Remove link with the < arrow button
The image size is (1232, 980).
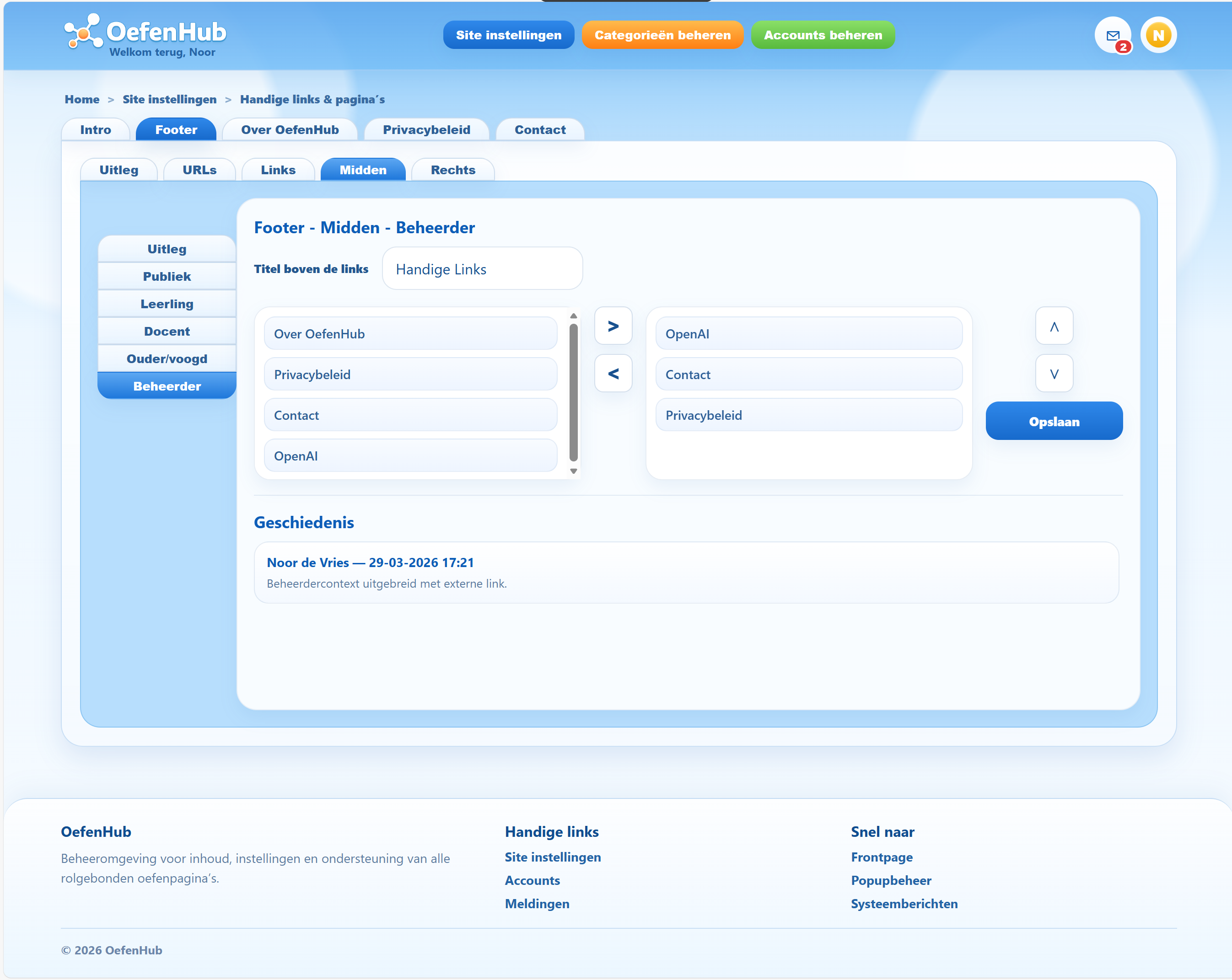pos(613,374)
